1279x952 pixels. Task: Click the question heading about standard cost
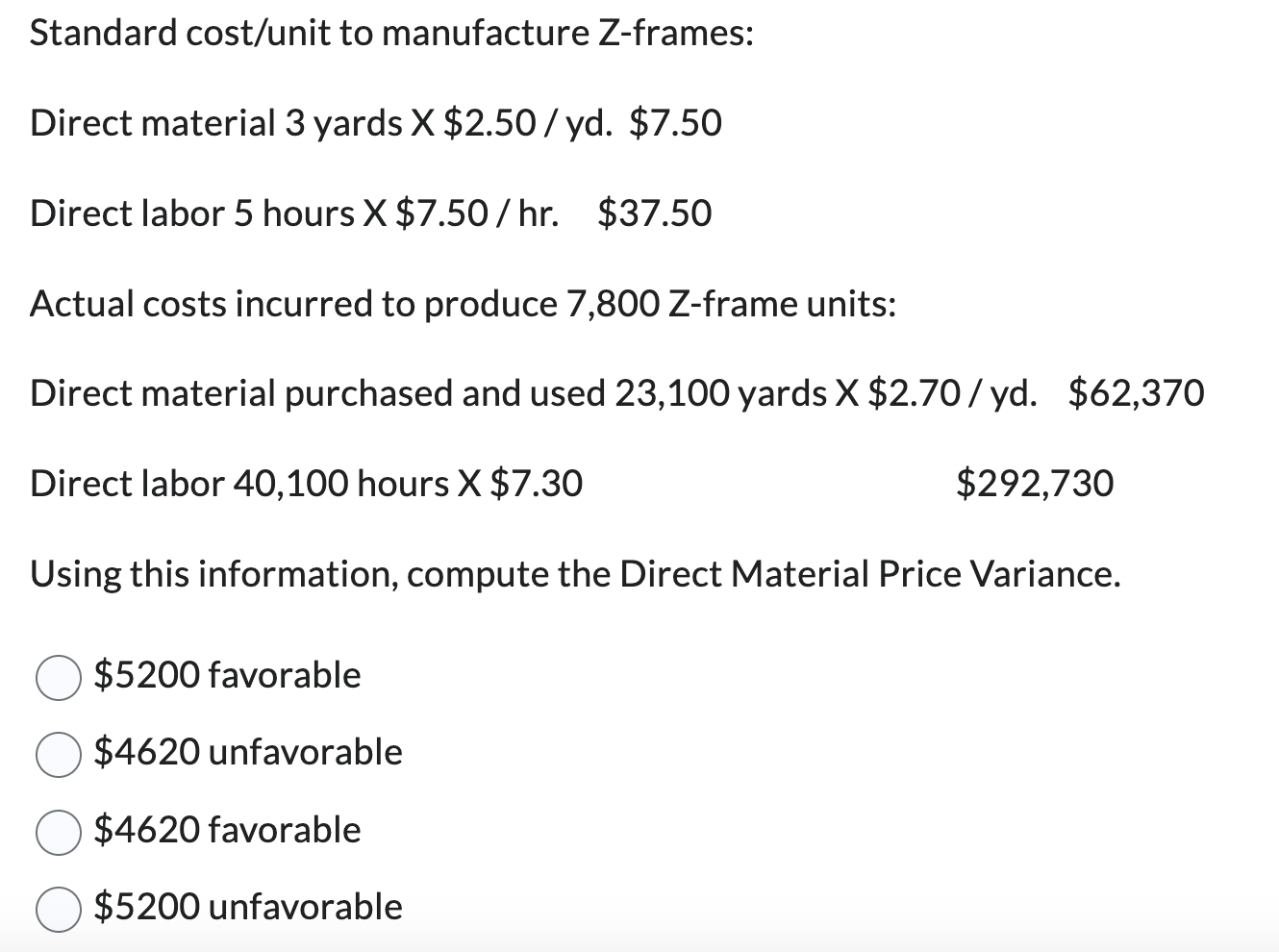pyautogui.click(x=389, y=33)
